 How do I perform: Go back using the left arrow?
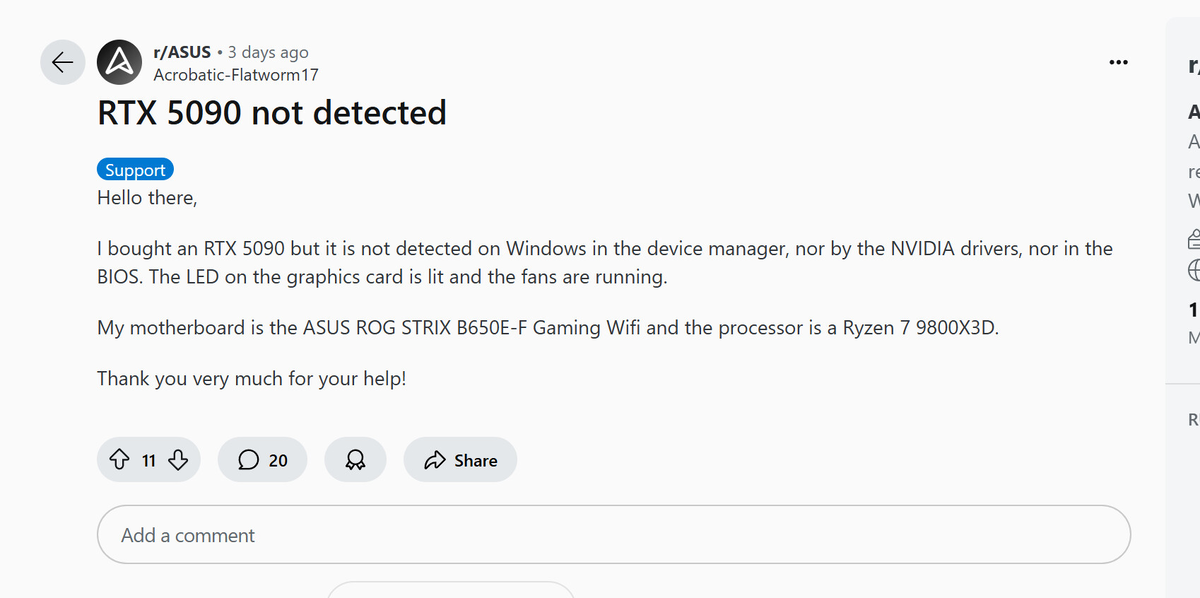62,62
